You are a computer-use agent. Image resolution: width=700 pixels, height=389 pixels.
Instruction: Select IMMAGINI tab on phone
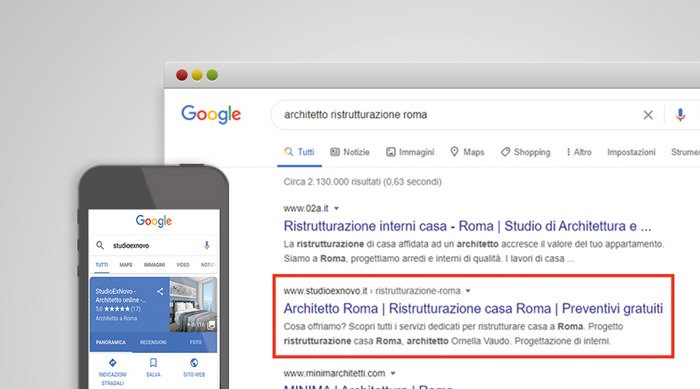154,265
